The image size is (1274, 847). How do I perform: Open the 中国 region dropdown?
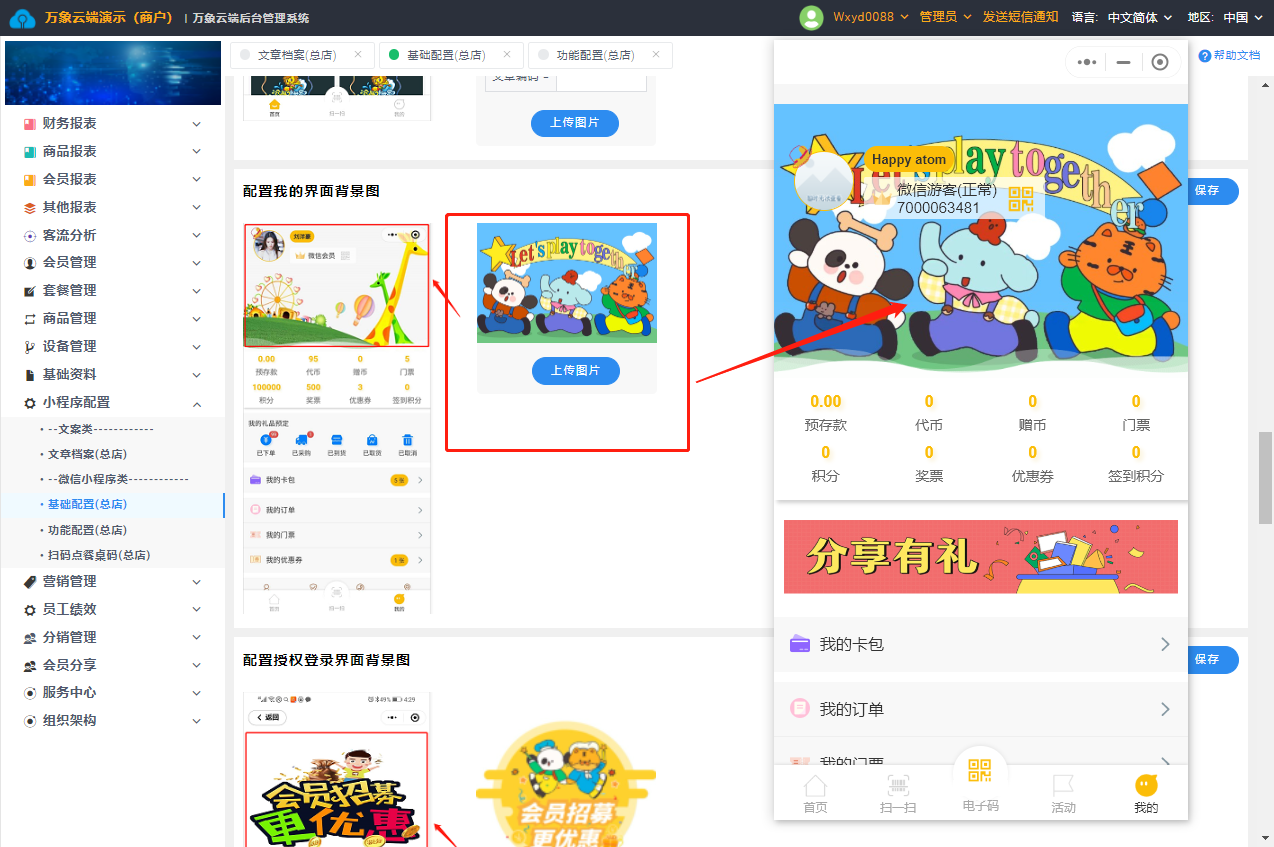pos(1243,17)
